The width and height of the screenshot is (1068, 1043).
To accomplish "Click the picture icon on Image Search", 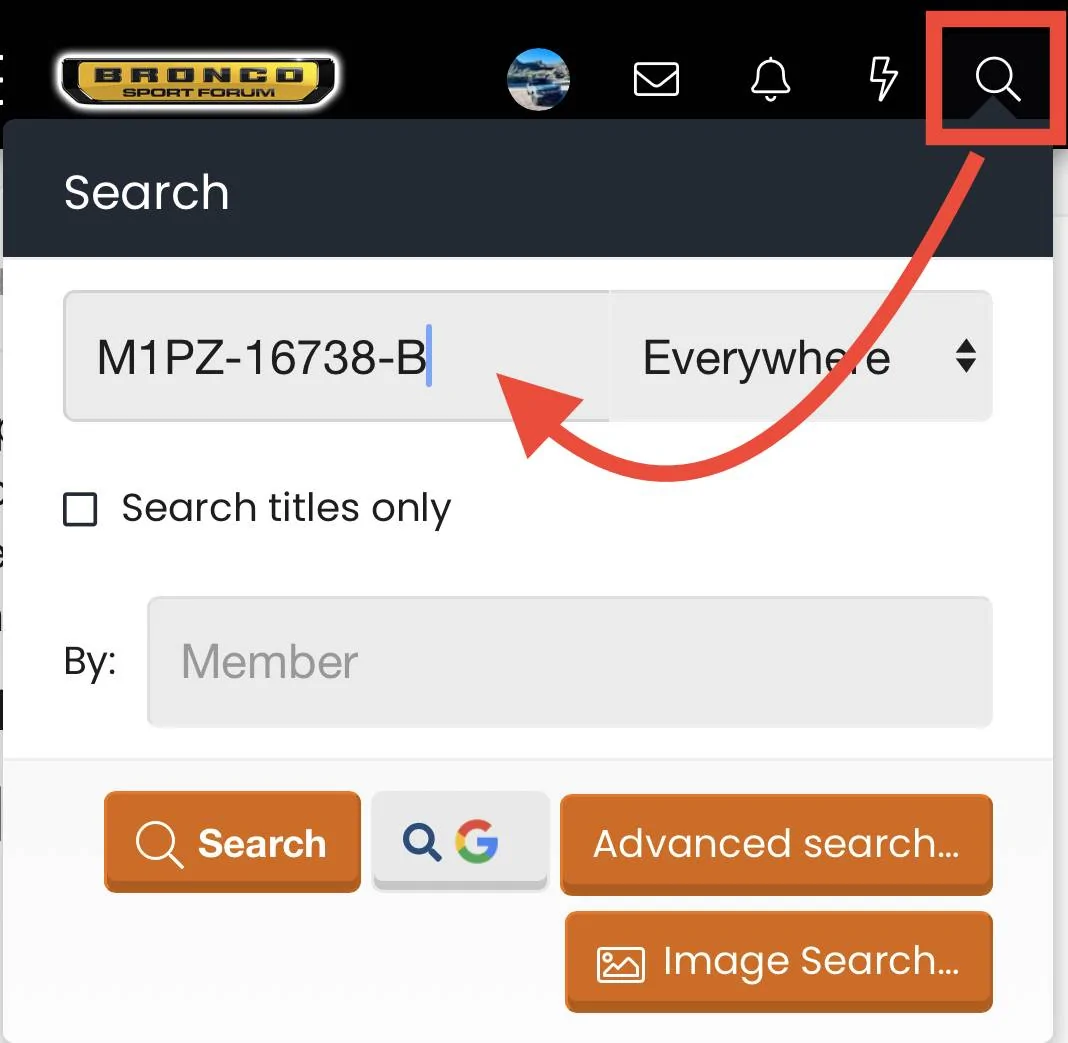I will [x=620, y=964].
